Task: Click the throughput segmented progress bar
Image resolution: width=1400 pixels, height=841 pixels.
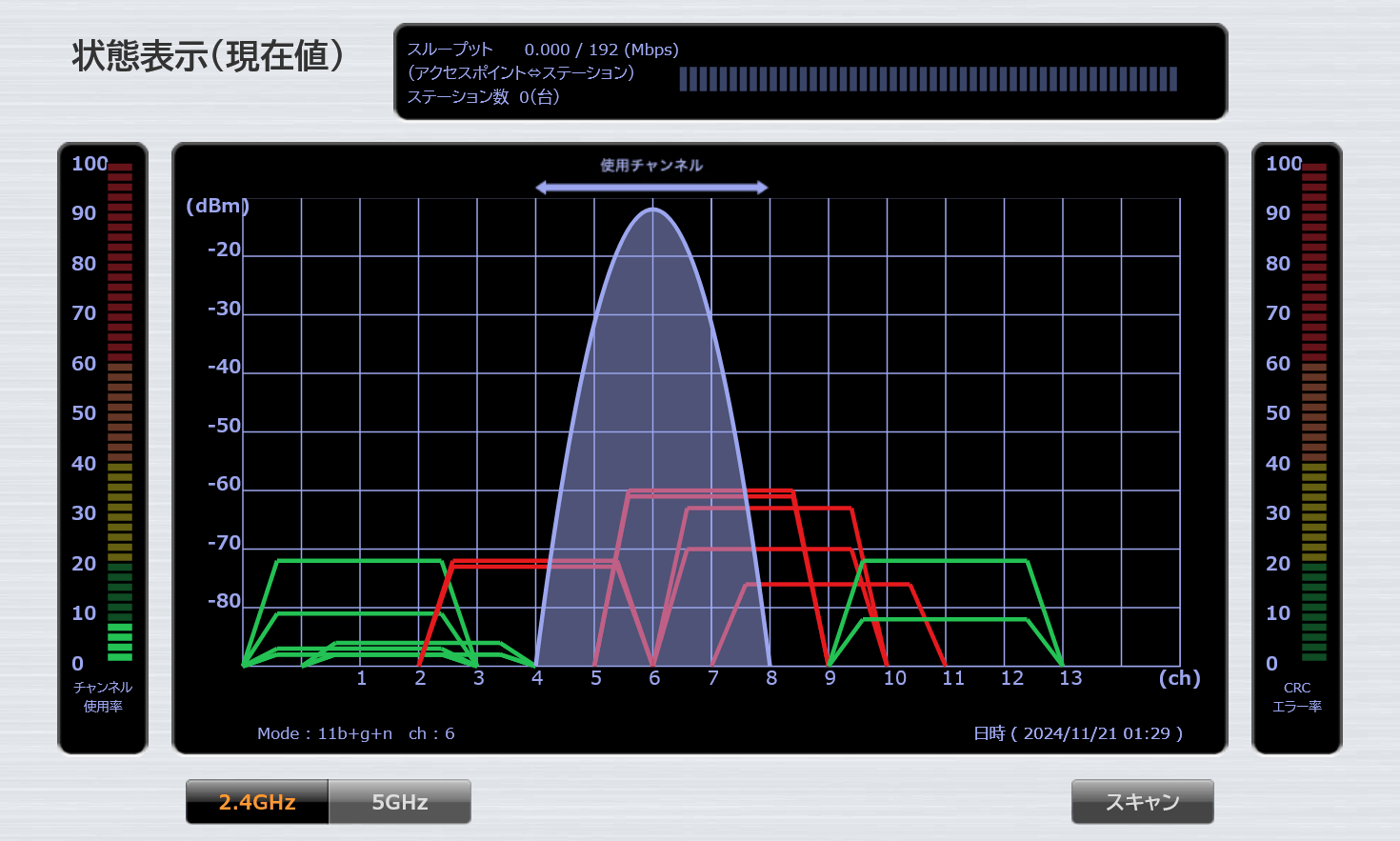Action: tap(928, 79)
